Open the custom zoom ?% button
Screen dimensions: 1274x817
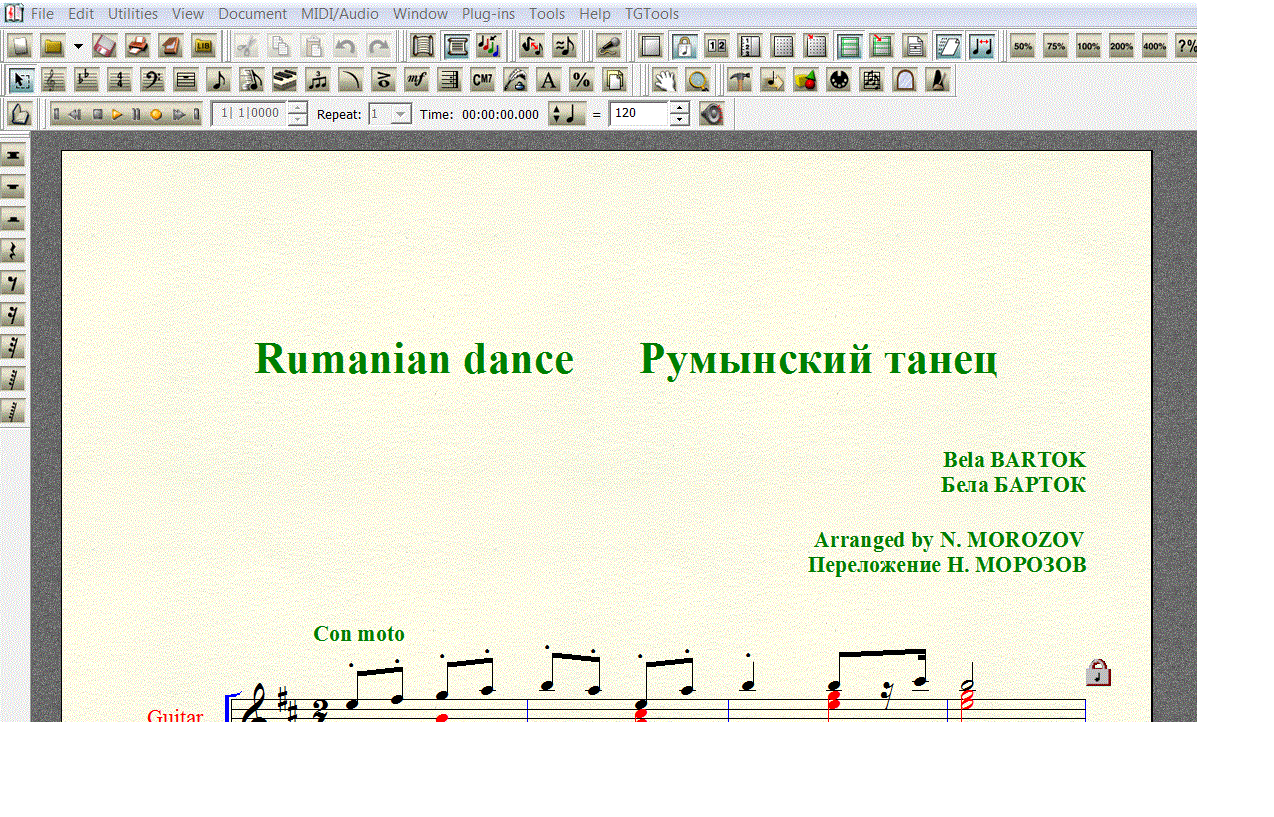pos(1185,46)
